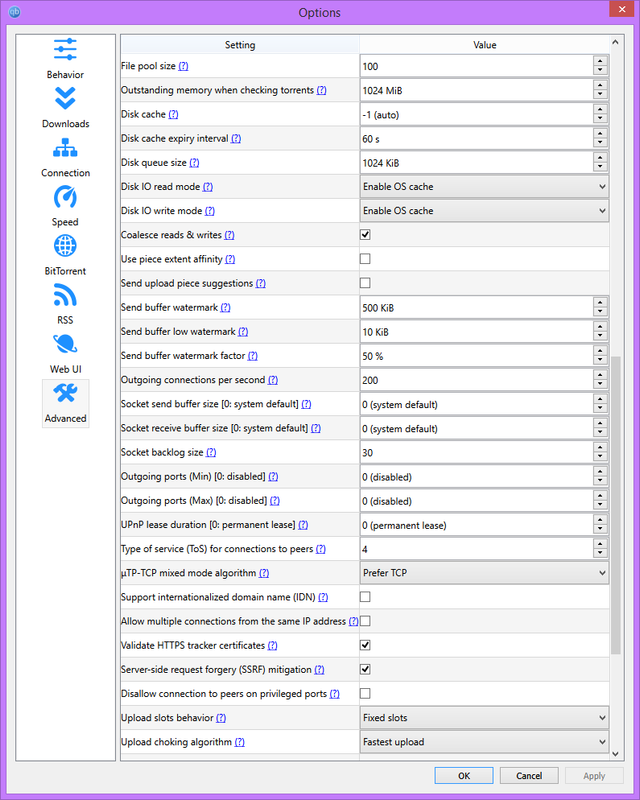
Task: Open the Downloads settings page icon
Action: 65,98
